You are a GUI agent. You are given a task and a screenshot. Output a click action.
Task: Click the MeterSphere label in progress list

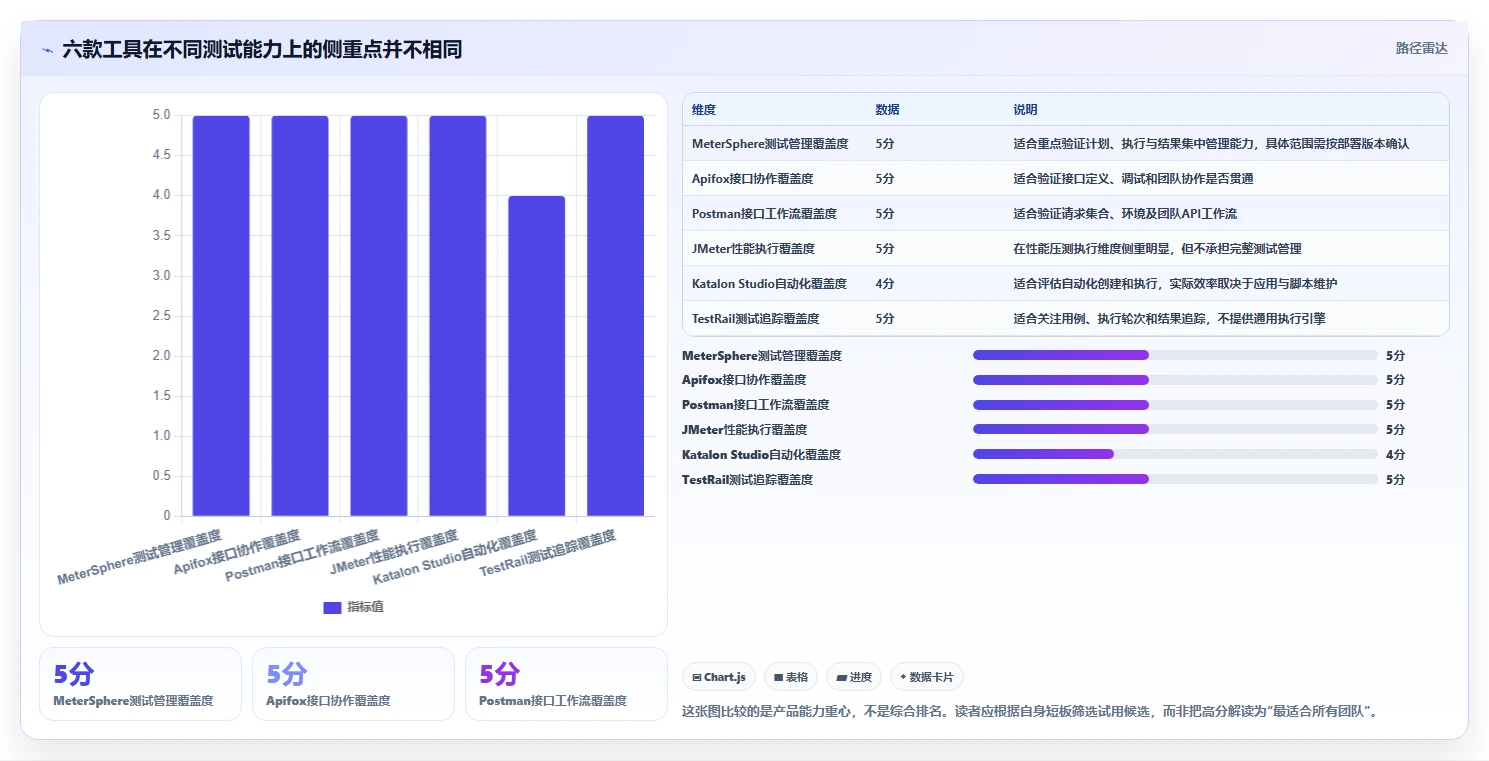pyautogui.click(x=761, y=355)
